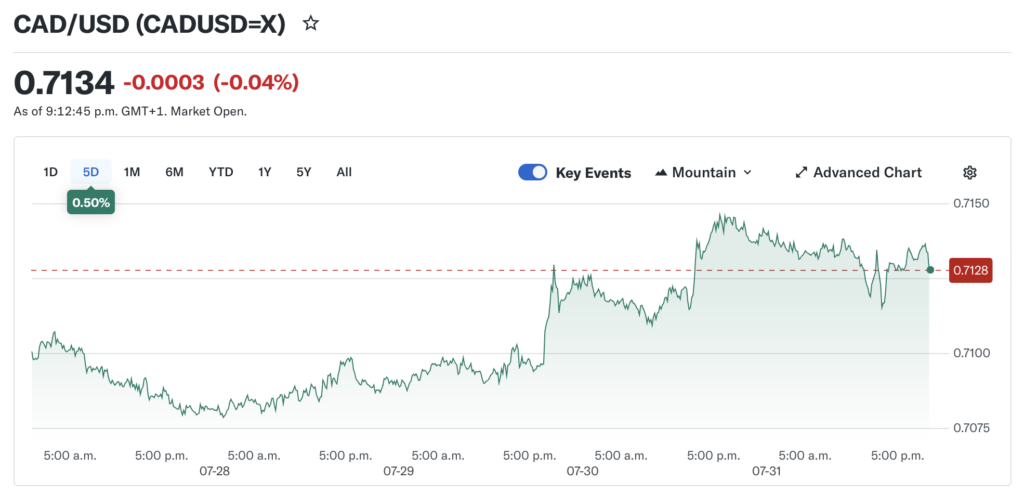1024x495 pixels.
Task: Click the 07-28 date label
Action: 214,470
